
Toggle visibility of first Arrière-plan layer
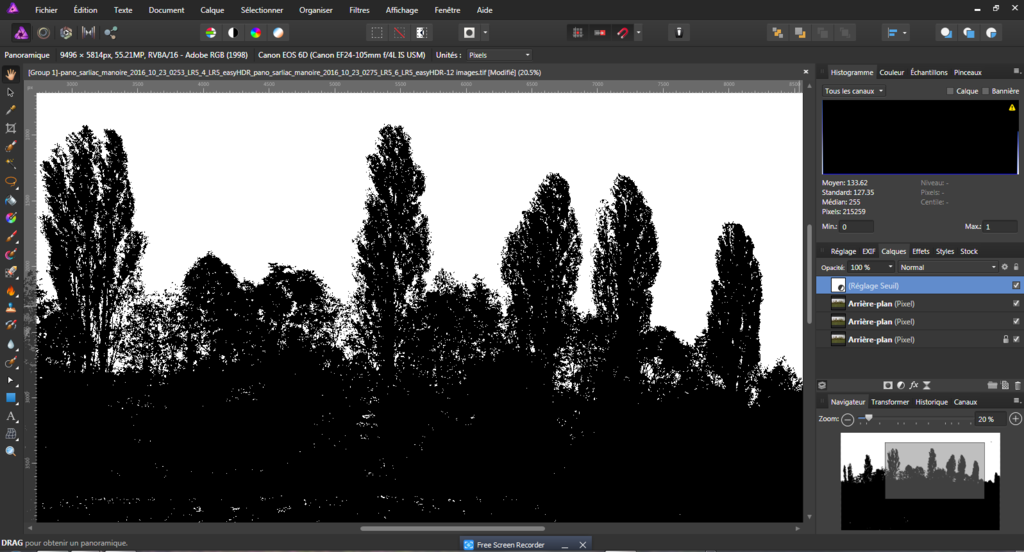[1016, 304]
